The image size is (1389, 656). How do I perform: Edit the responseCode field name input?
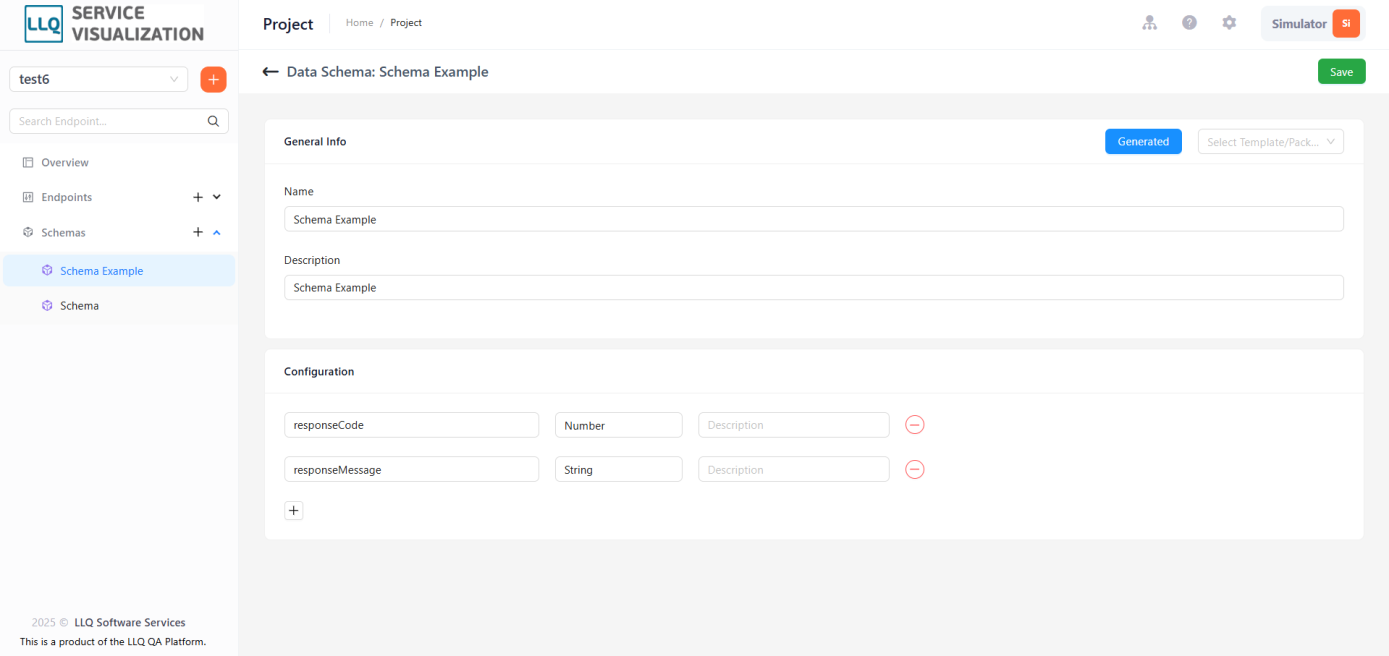click(412, 425)
